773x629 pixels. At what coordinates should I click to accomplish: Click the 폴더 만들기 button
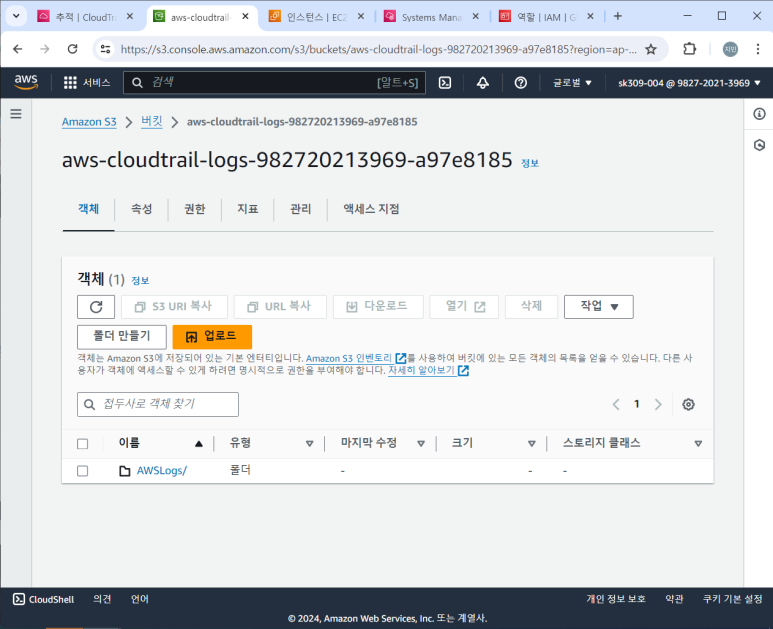click(122, 337)
